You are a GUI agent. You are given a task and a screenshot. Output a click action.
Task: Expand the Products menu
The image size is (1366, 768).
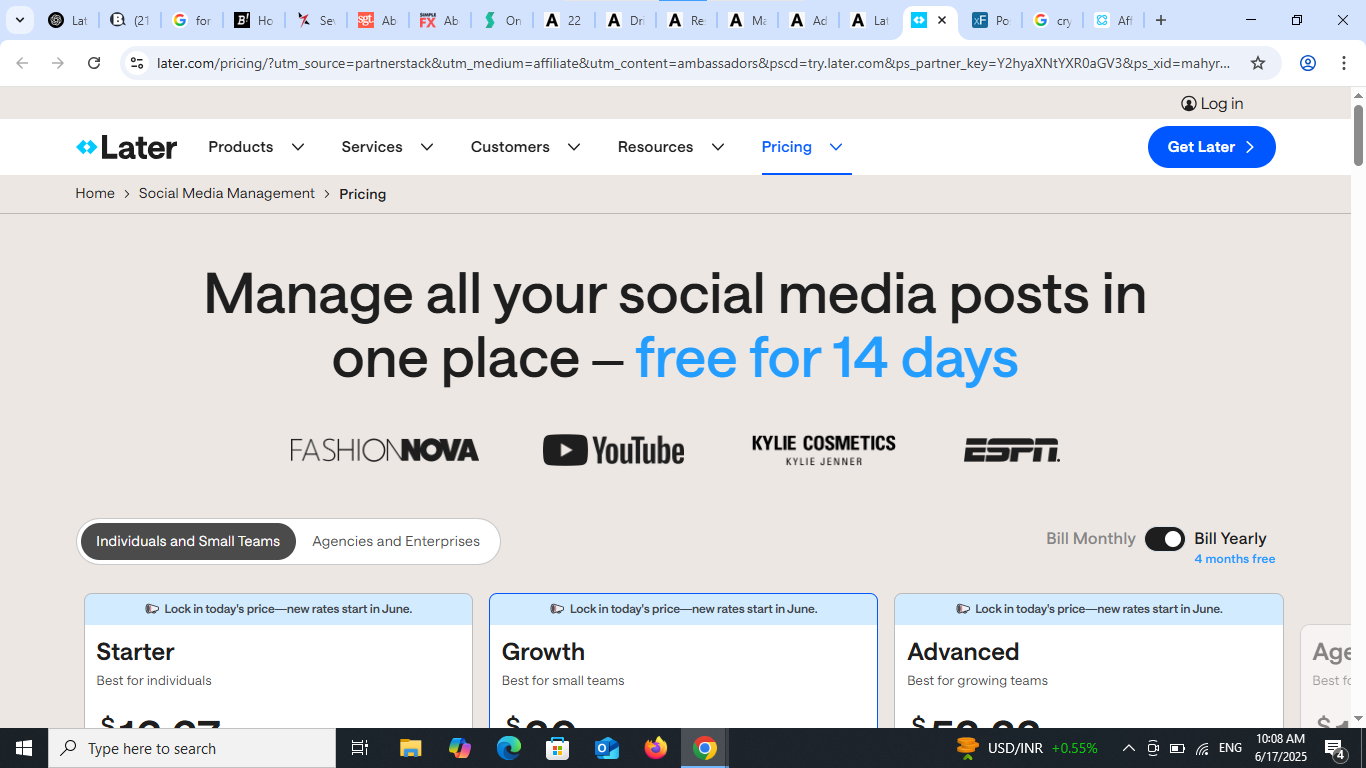[257, 147]
